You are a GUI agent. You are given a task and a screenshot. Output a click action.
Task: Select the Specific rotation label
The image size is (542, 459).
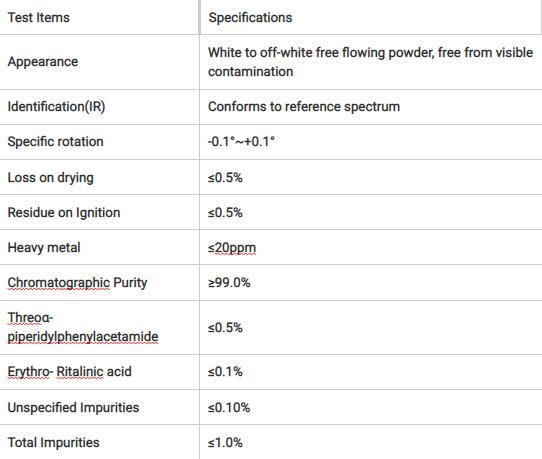click(x=55, y=142)
